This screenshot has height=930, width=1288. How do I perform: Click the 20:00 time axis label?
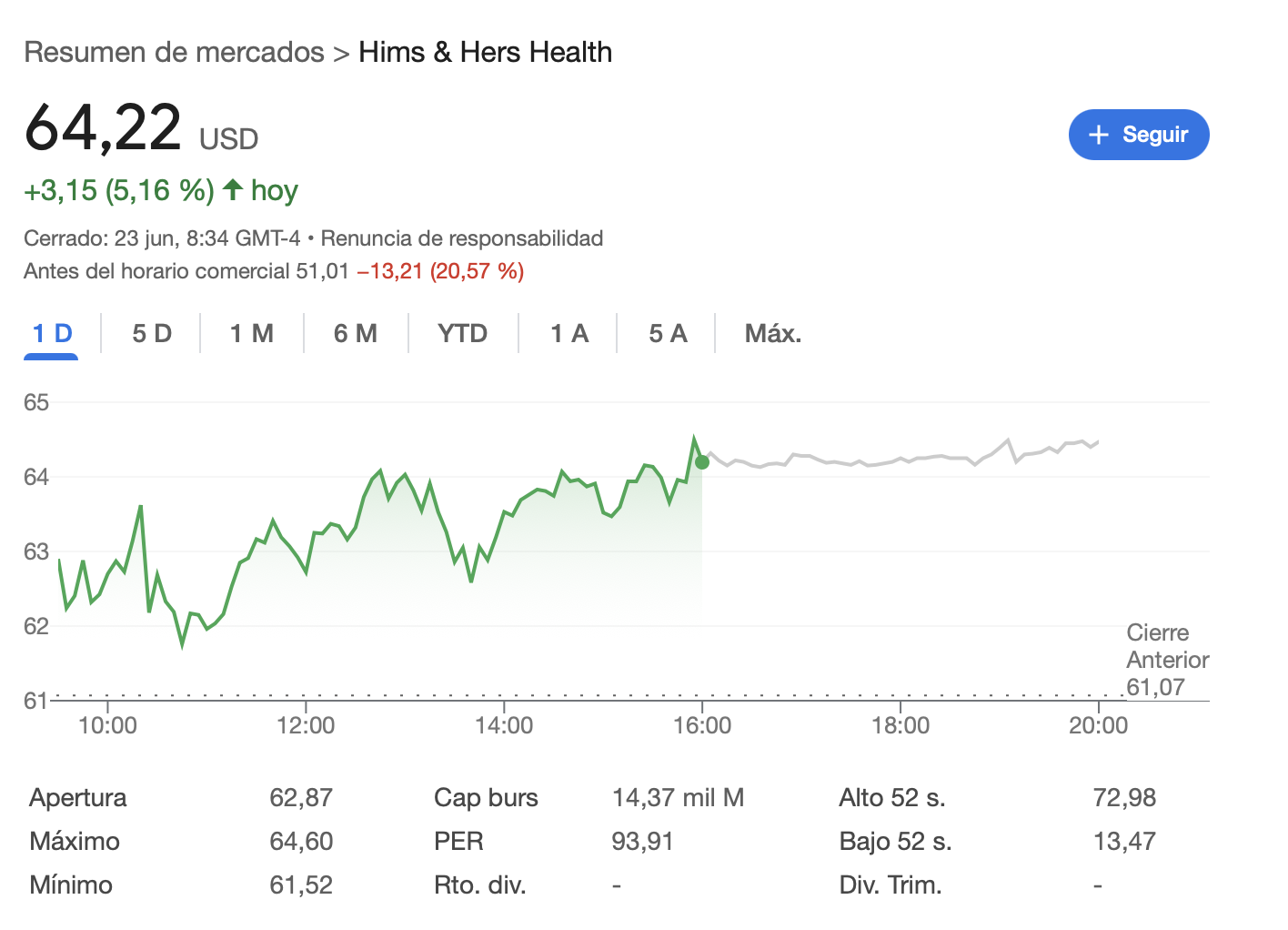click(x=1098, y=725)
